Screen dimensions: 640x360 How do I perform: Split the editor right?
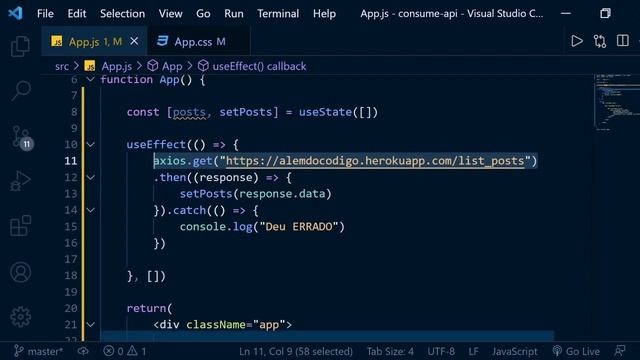point(622,41)
